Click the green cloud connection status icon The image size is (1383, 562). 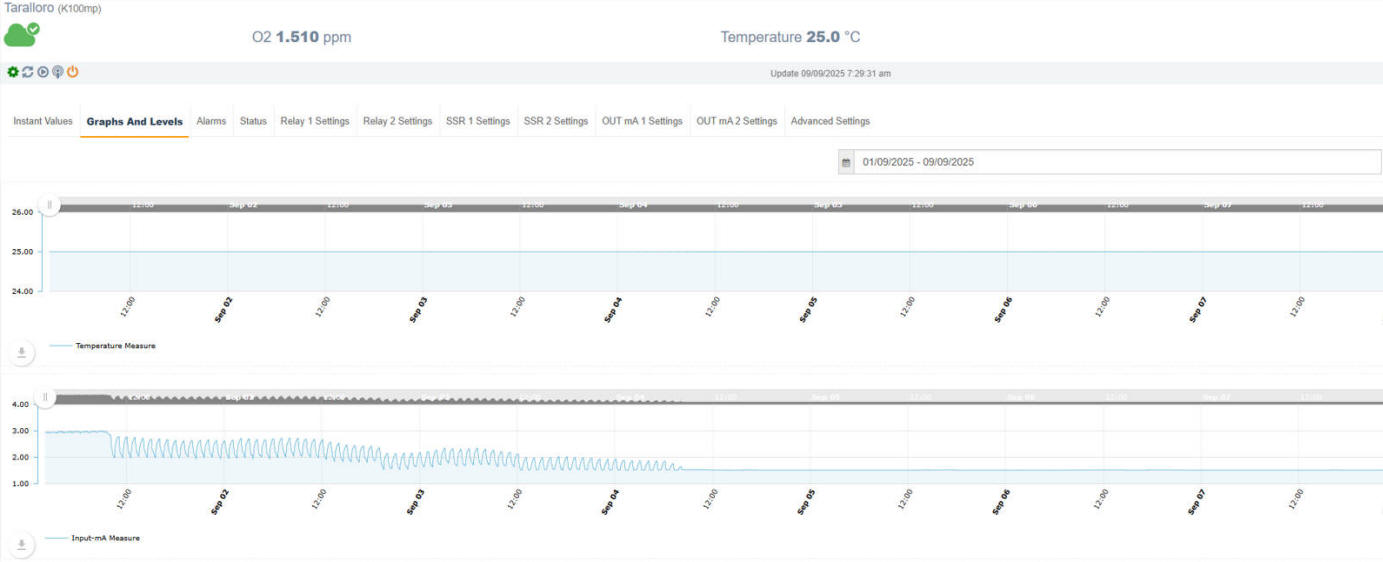22,34
